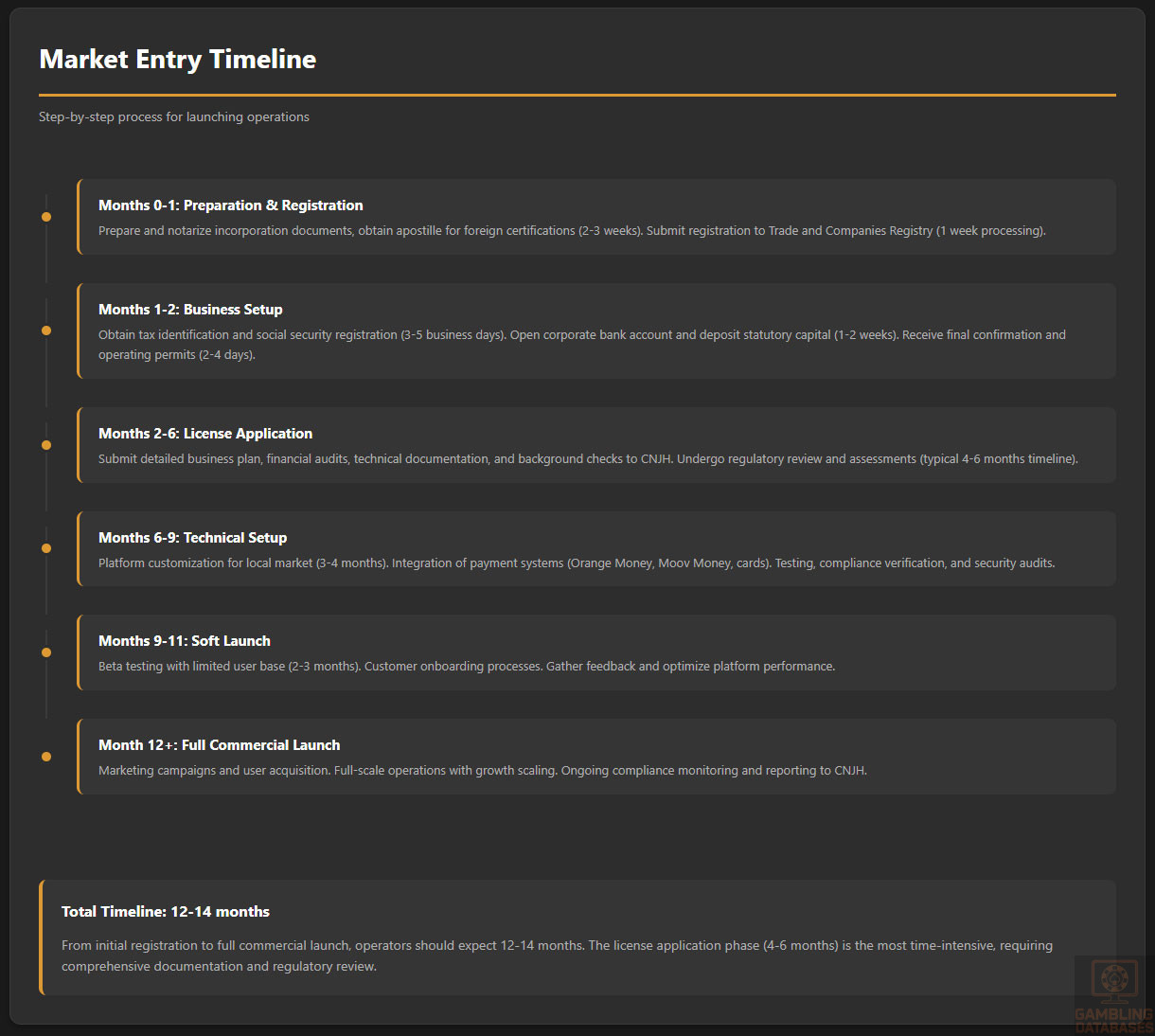1155x1036 pixels.
Task: Click the Total Timeline summary paragraph
Action: tap(557, 956)
